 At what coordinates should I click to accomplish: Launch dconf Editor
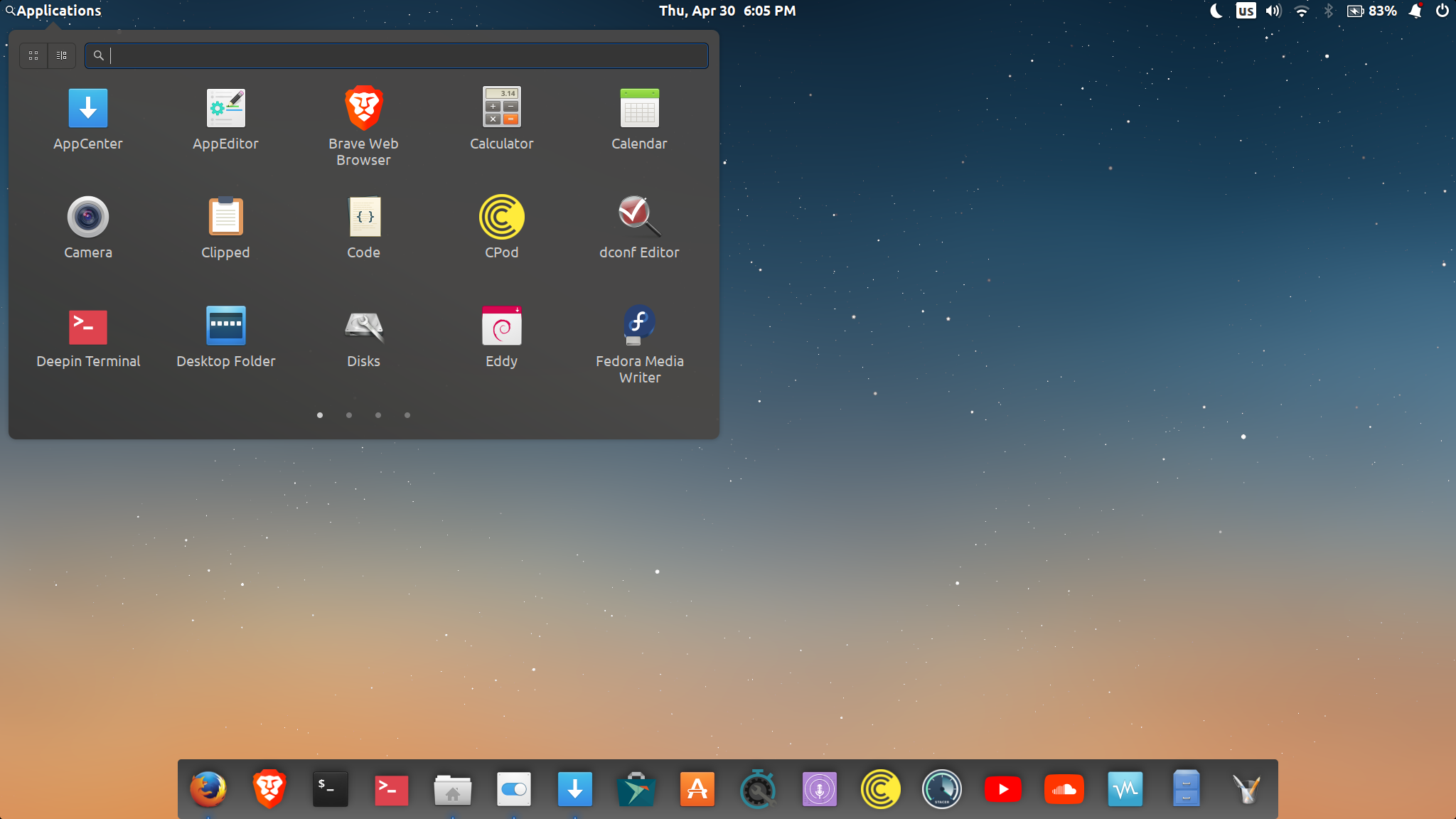[639, 227]
